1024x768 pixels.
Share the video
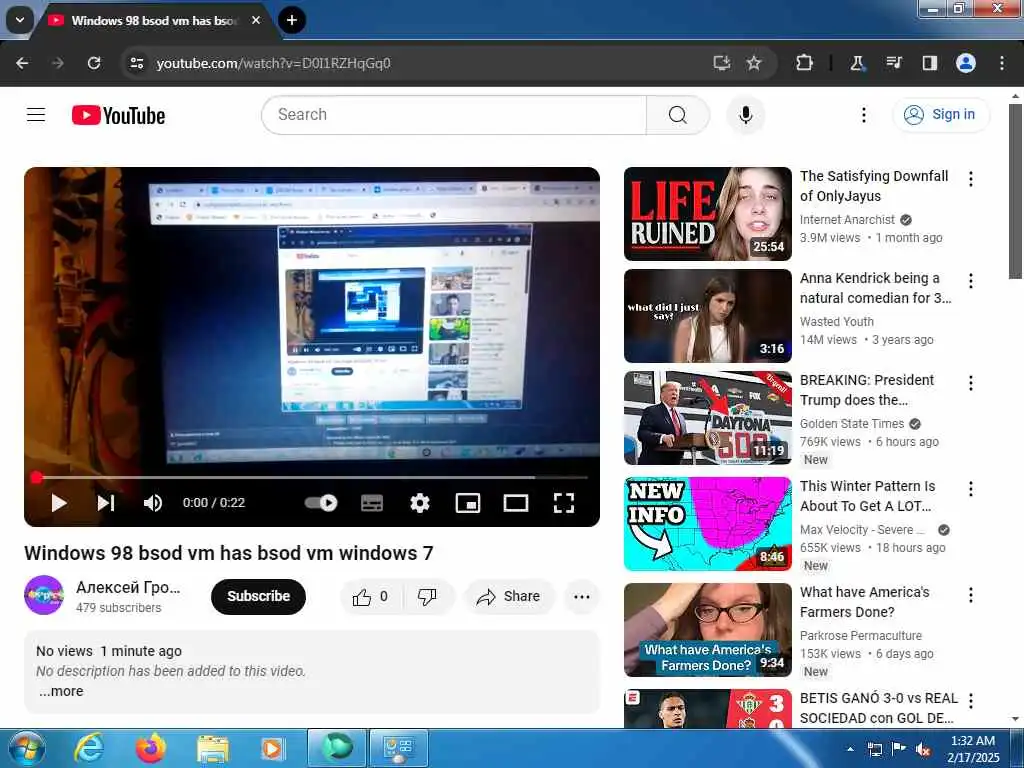tap(509, 596)
